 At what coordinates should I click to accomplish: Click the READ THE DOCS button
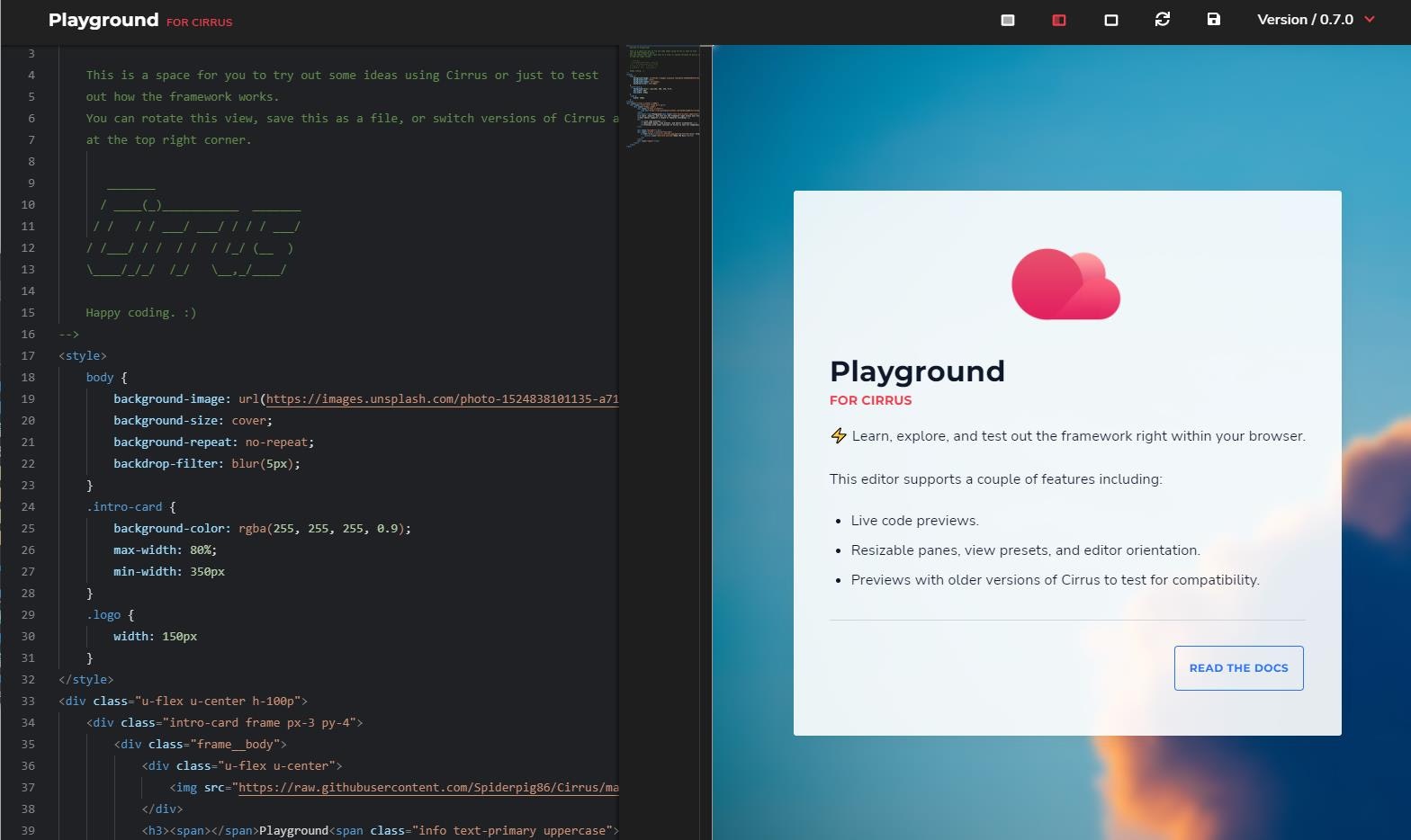point(1238,668)
